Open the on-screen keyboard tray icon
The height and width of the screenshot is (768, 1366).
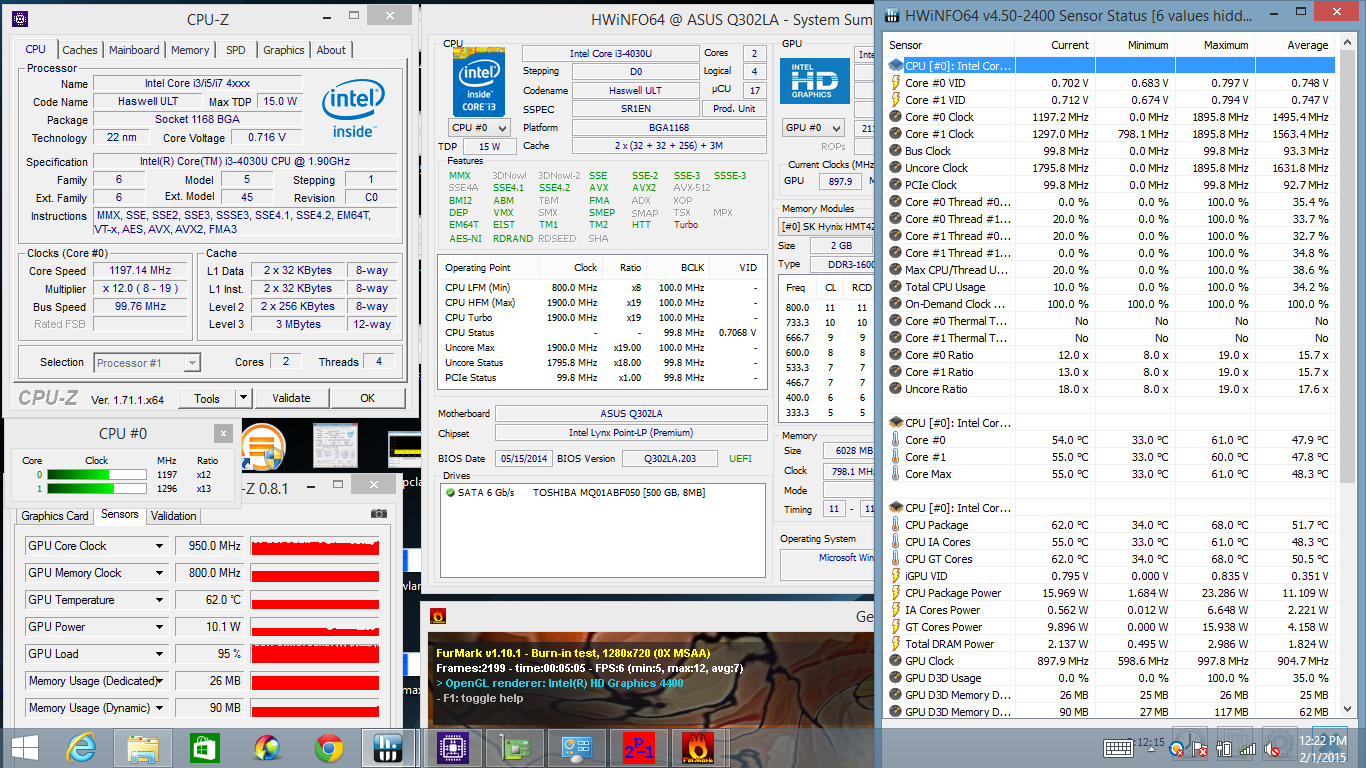pyautogui.click(x=1118, y=748)
